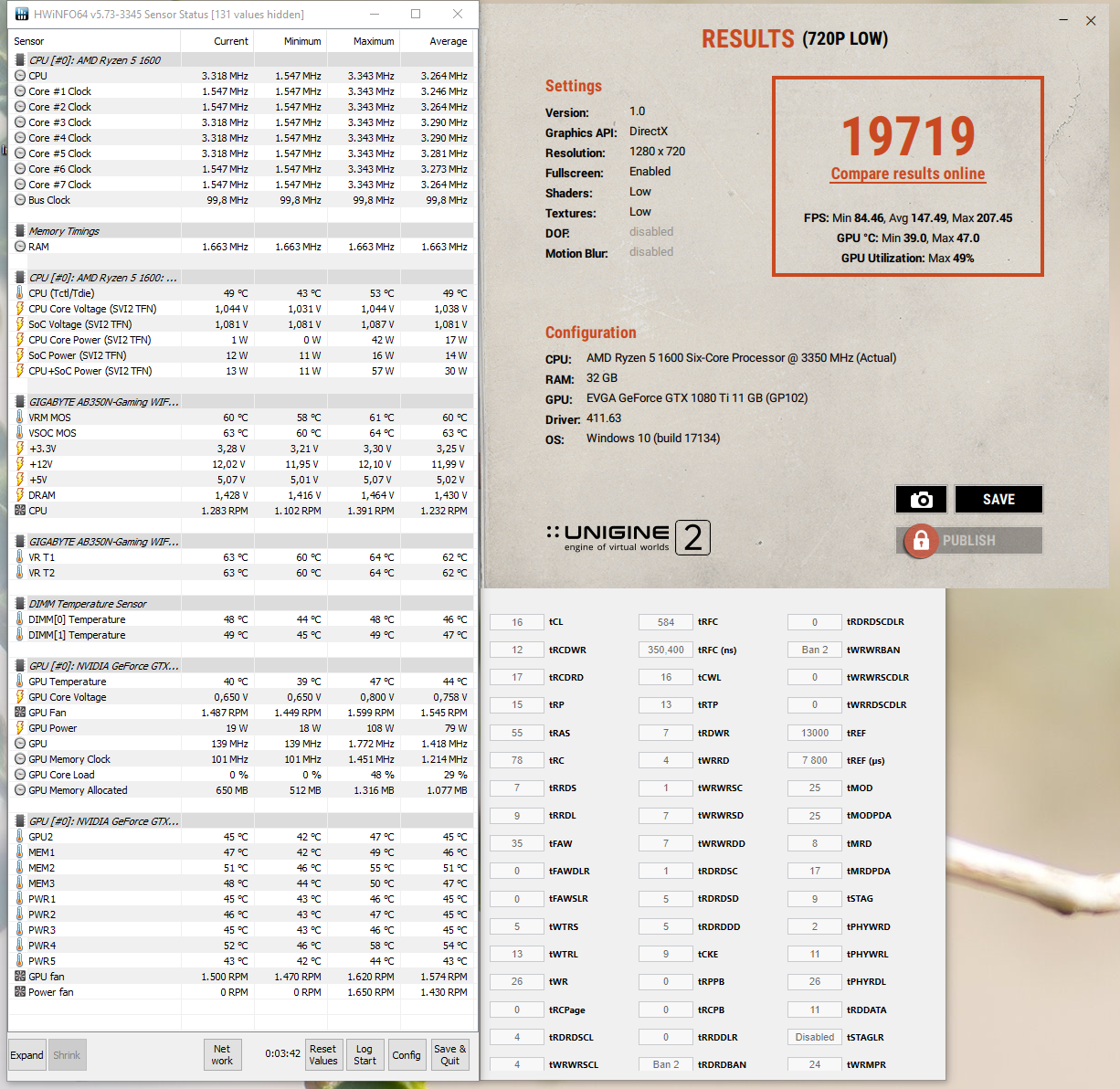Click the tPHYRDL value field
This screenshot has height=1089, width=1120.
[815, 981]
